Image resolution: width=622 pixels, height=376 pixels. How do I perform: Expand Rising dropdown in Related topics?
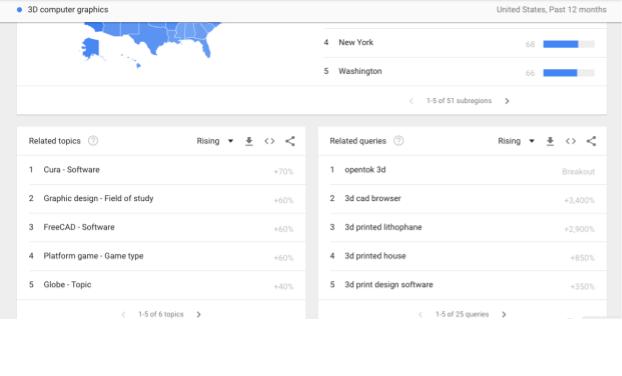coord(215,141)
